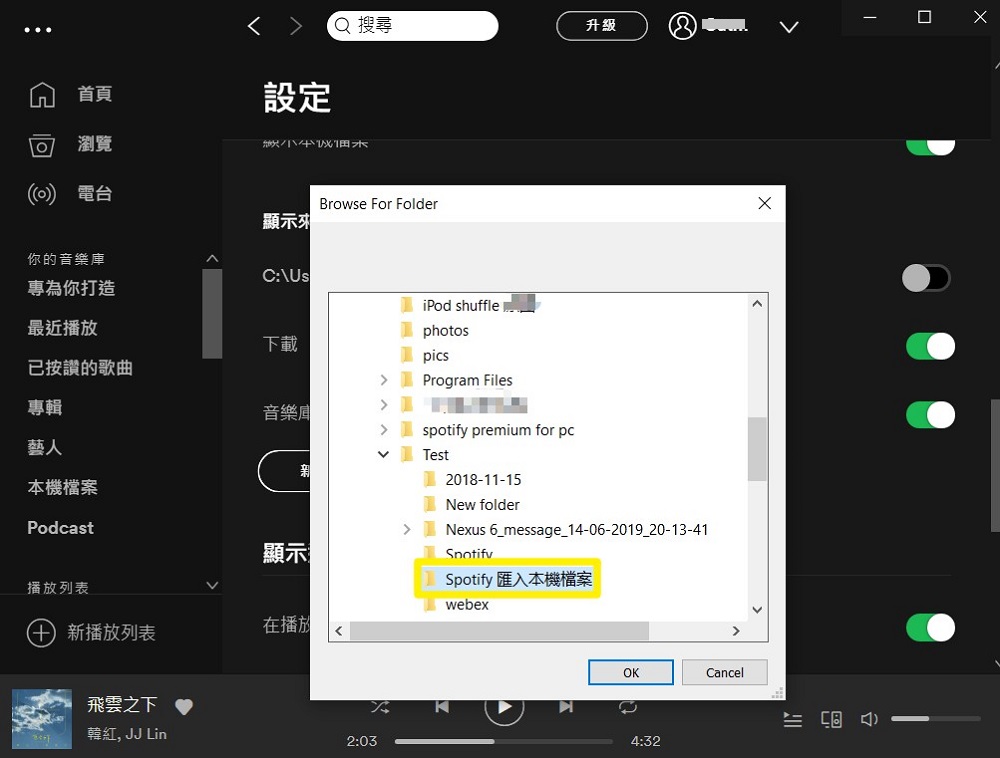
Task: Open 已按讚的歌曲 liked songs
Action: (x=80, y=368)
